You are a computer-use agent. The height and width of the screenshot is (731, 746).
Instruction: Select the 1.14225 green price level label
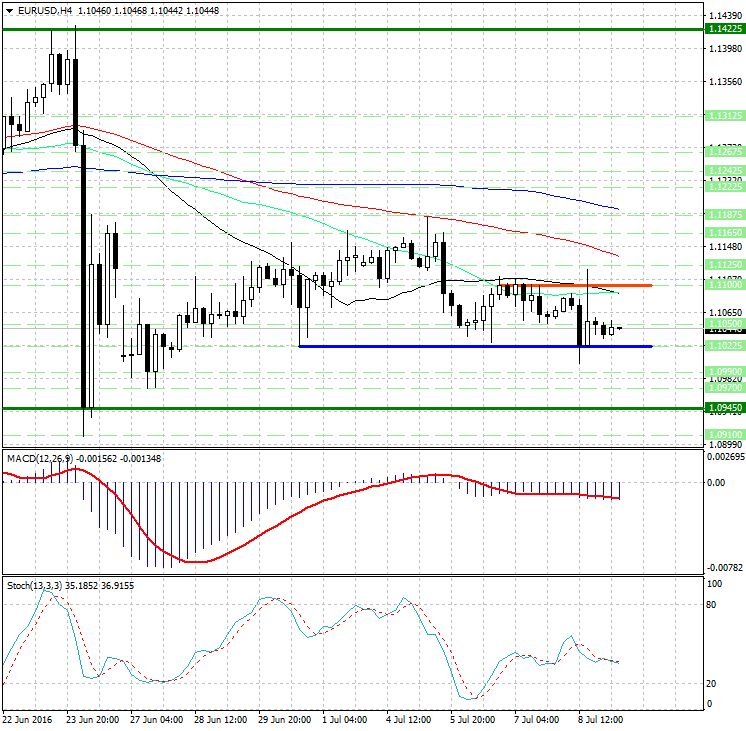pyautogui.click(x=725, y=29)
